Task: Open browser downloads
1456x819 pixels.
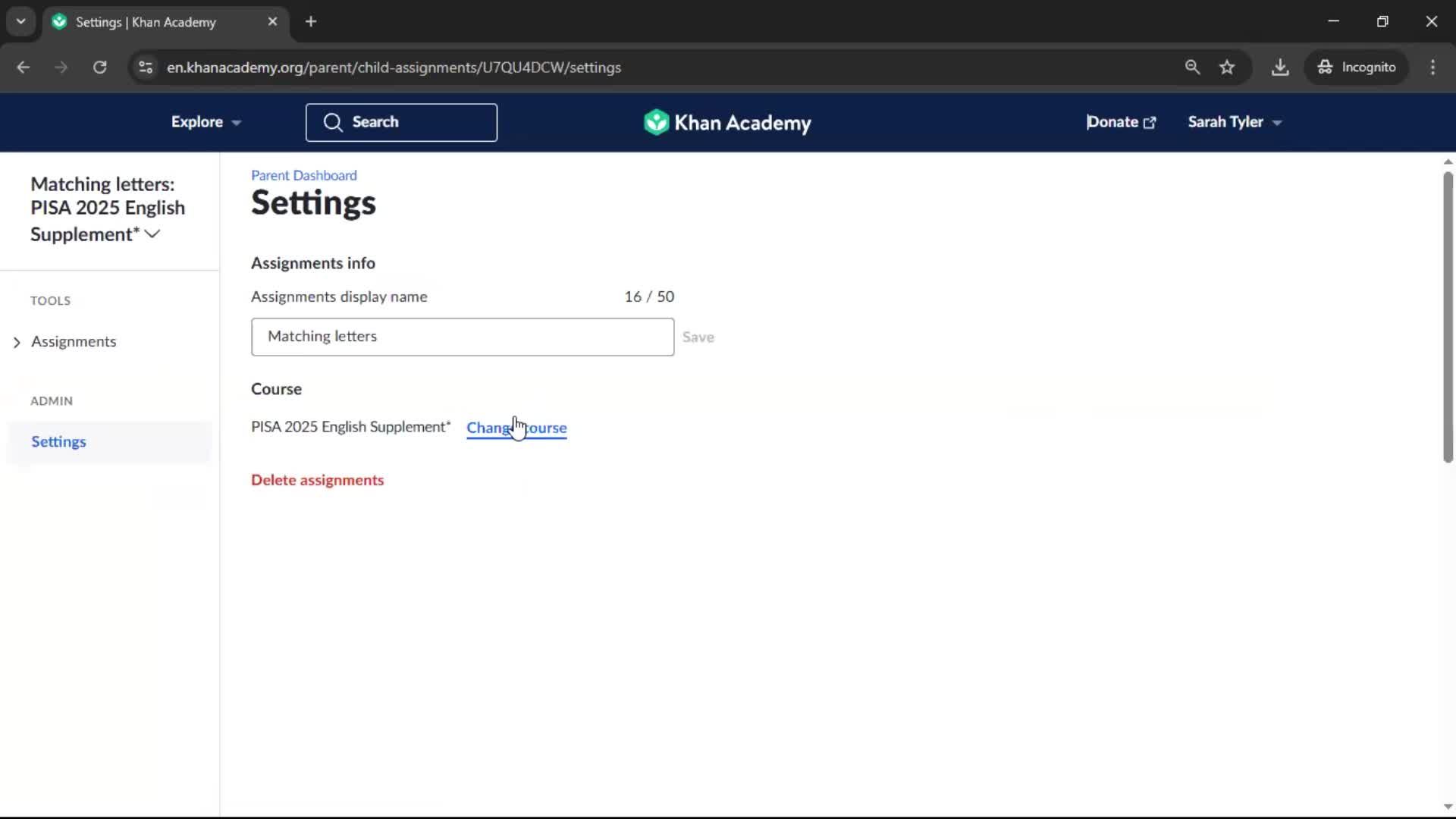Action: (x=1280, y=67)
